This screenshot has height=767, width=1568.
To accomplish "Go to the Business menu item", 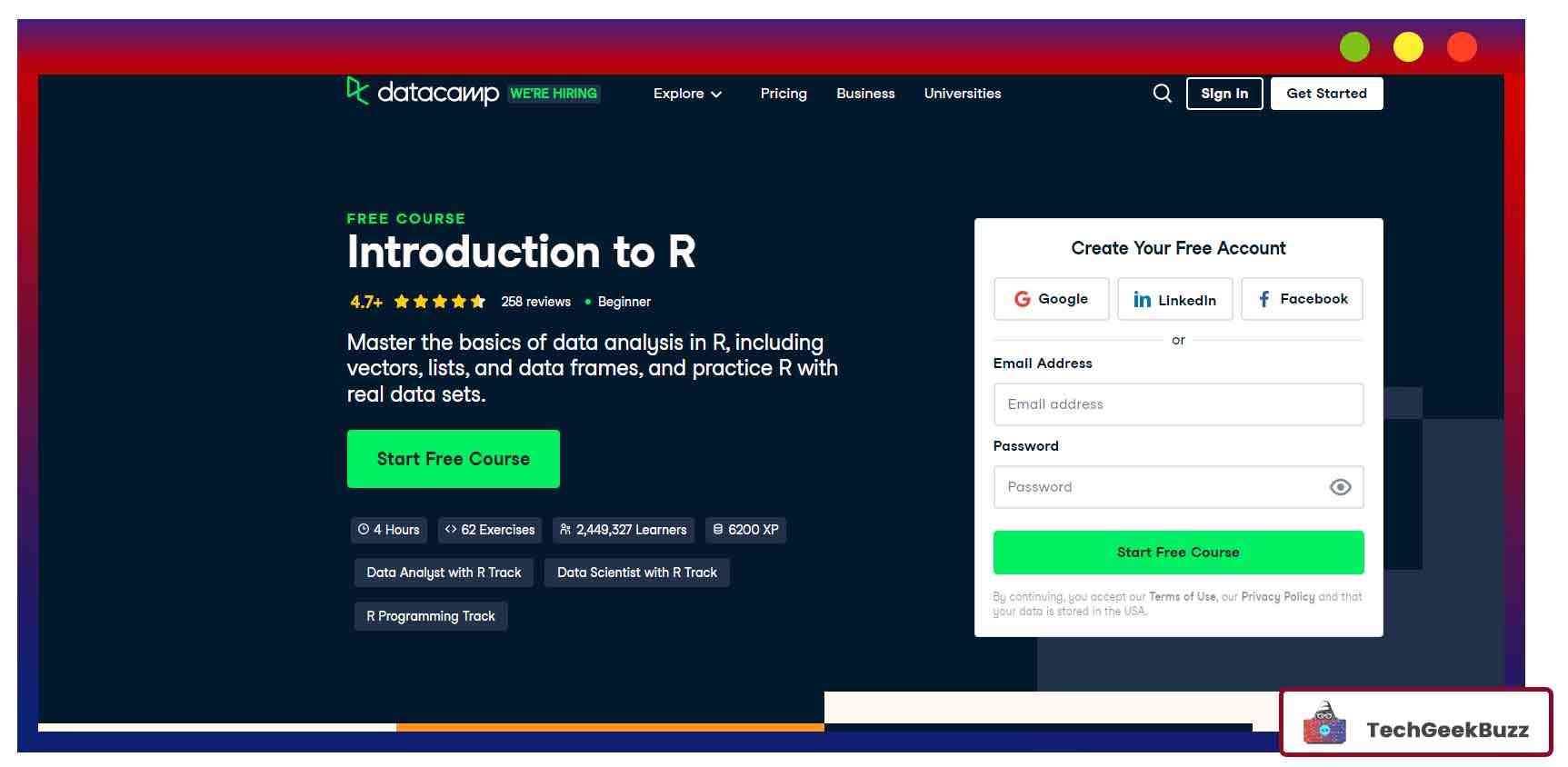I will click(865, 94).
